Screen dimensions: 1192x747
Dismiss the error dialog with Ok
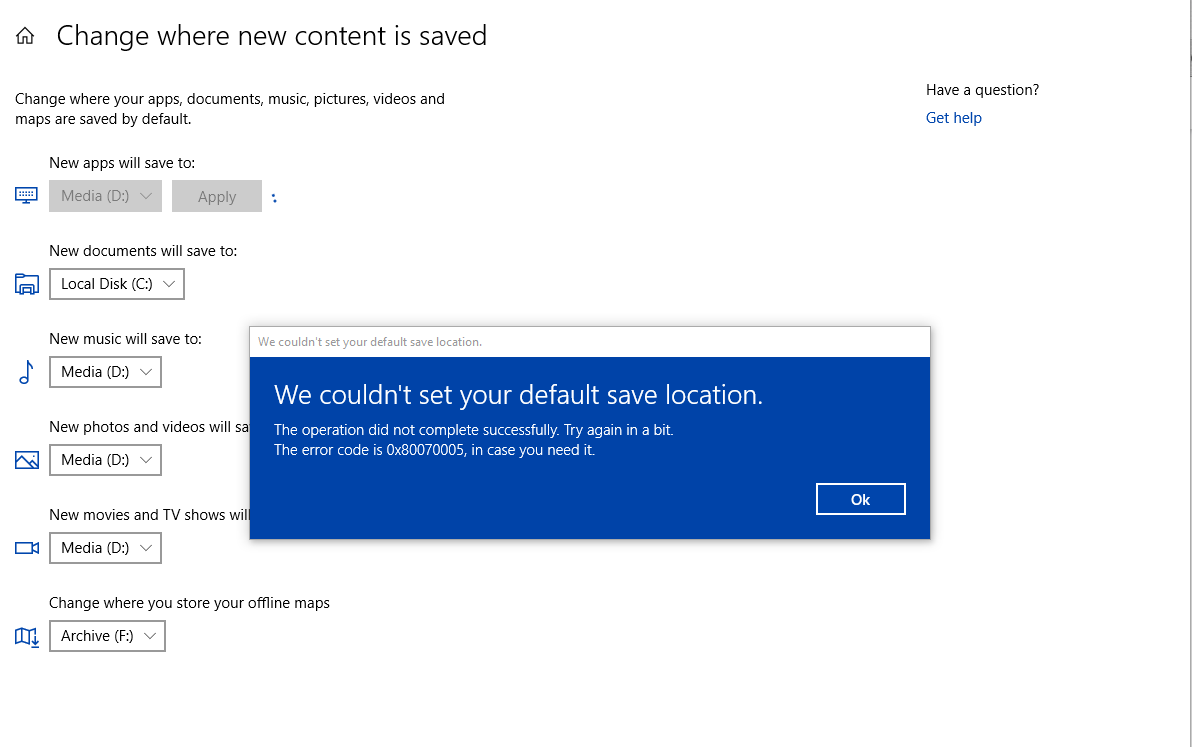[x=861, y=499]
